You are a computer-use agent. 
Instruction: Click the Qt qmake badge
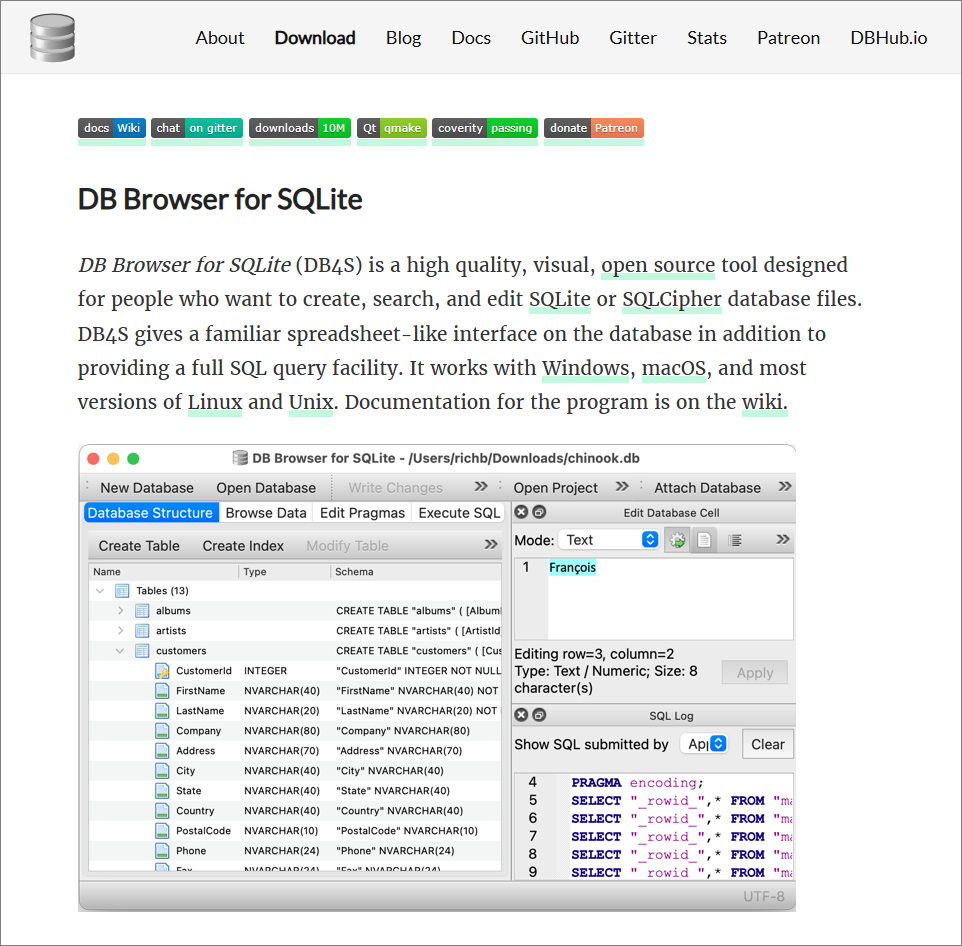(x=392, y=128)
